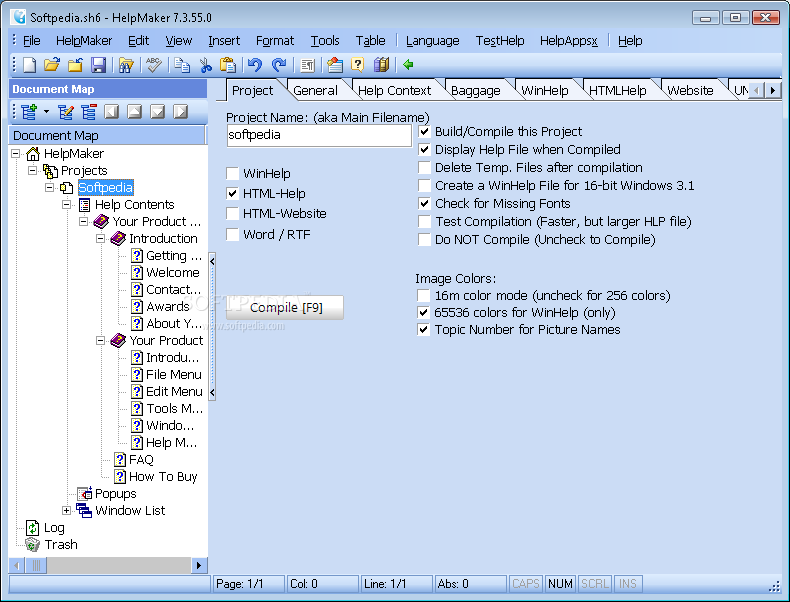The image size is (790, 602).
Task: Click the Paste clipboard icon
Action: 228,64
